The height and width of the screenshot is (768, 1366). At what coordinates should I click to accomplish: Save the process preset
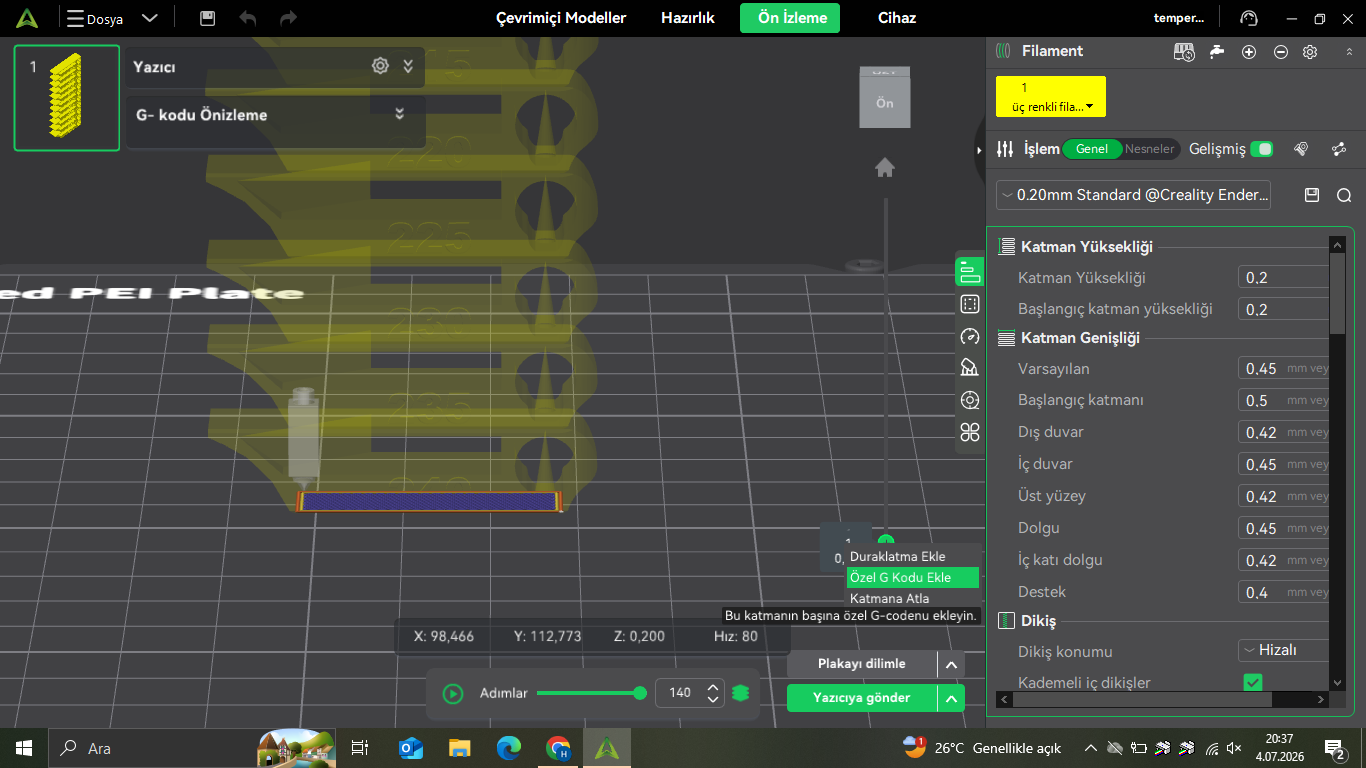1312,195
